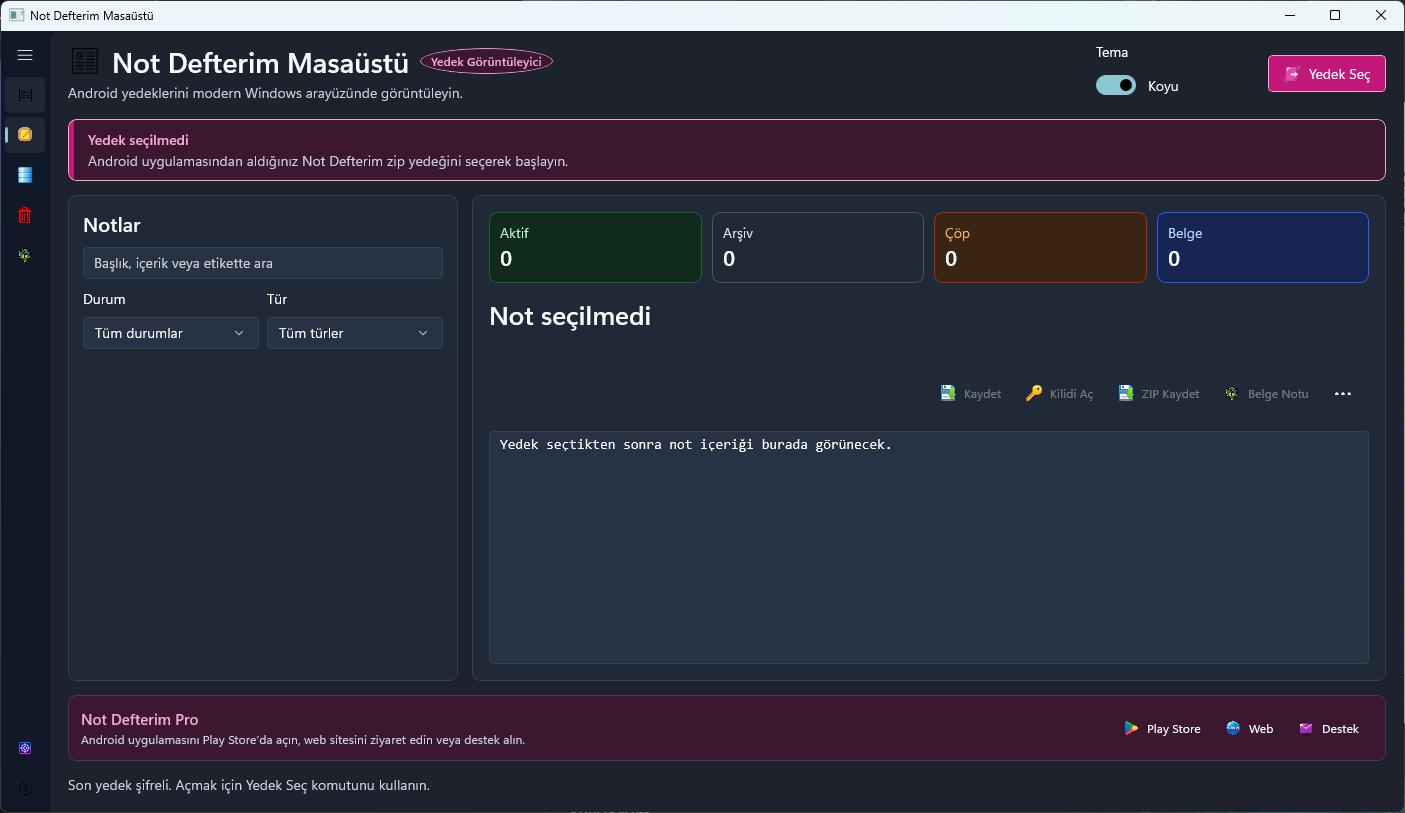Click the "Not Defterim Pro" heading
This screenshot has width=1405, height=813.
point(140,720)
